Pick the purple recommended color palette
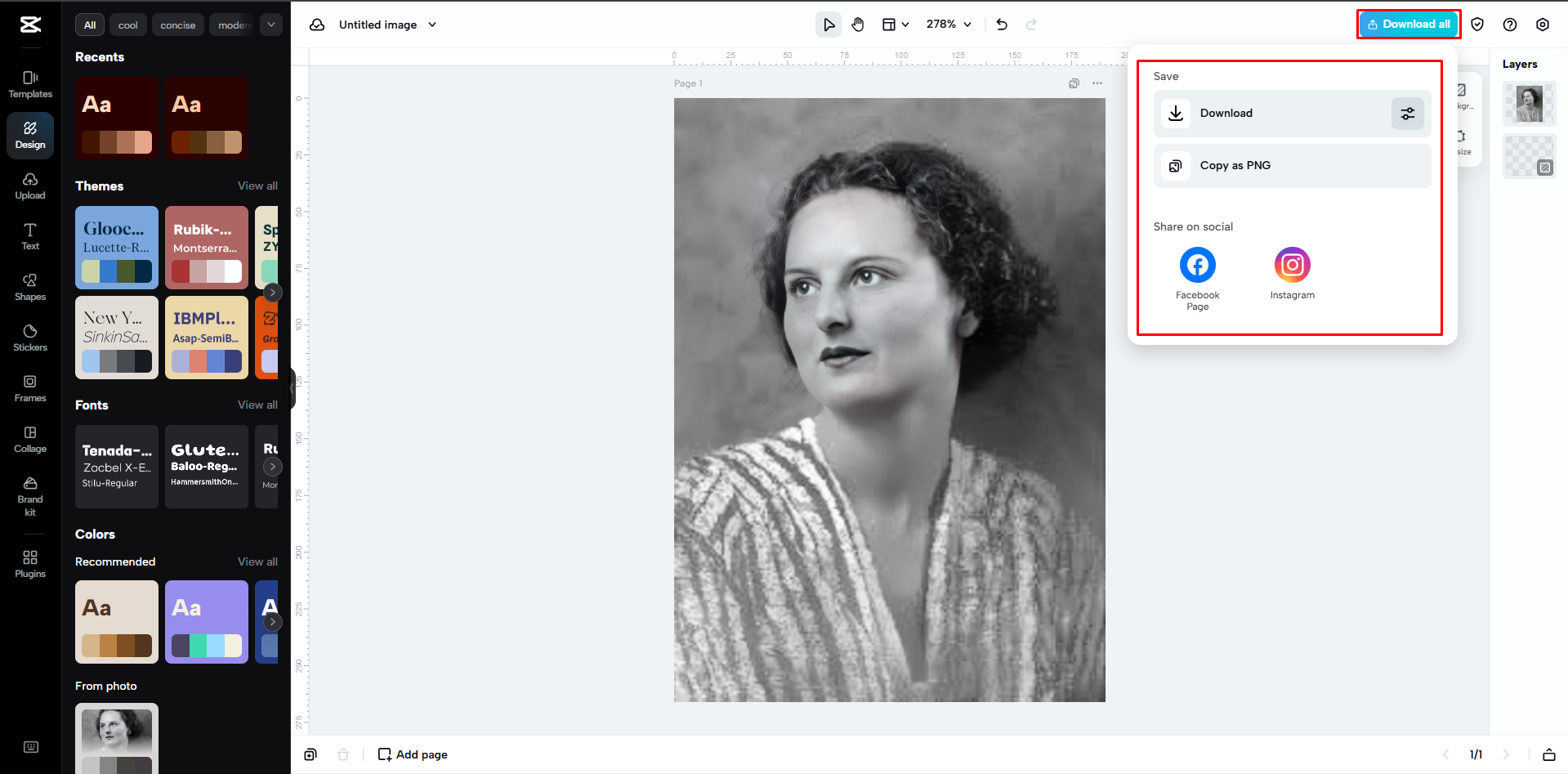This screenshot has width=1568, height=774. 206,622
